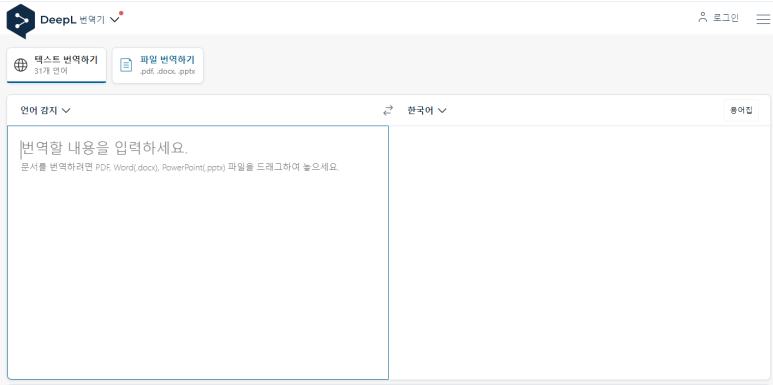Swap languages with the arrows icon
This screenshot has width=773, height=385.
point(388,110)
